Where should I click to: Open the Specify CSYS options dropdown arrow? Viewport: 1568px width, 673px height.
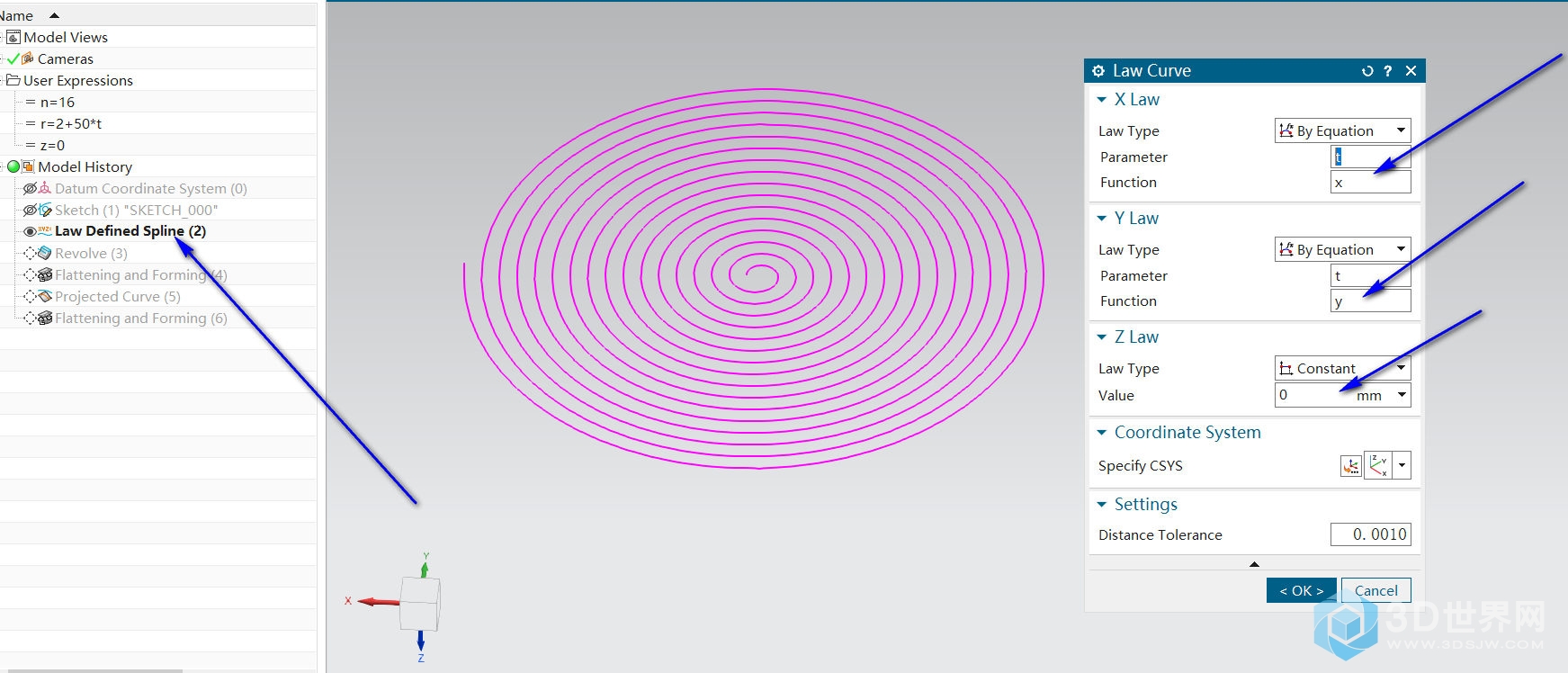[1402, 465]
